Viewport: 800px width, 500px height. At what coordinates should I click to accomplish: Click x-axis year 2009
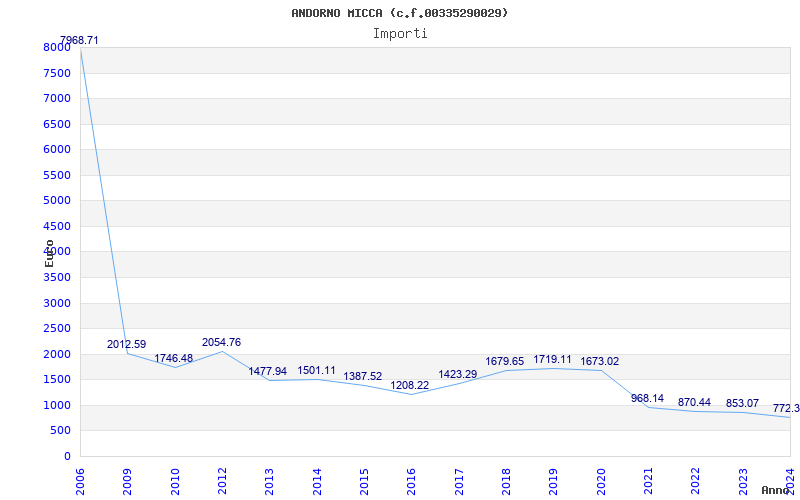coord(128,482)
